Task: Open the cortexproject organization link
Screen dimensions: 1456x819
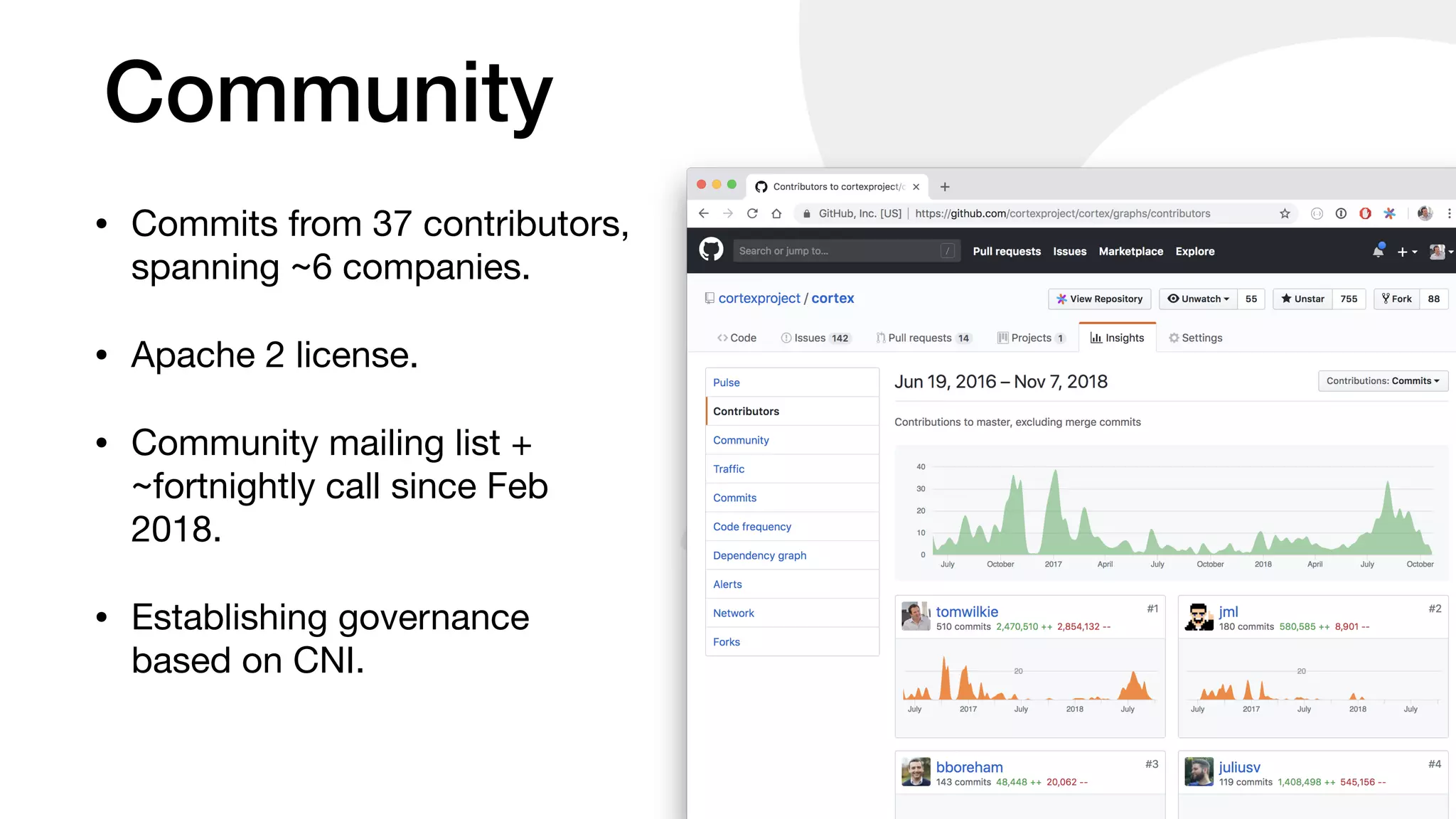Action: tap(759, 299)
